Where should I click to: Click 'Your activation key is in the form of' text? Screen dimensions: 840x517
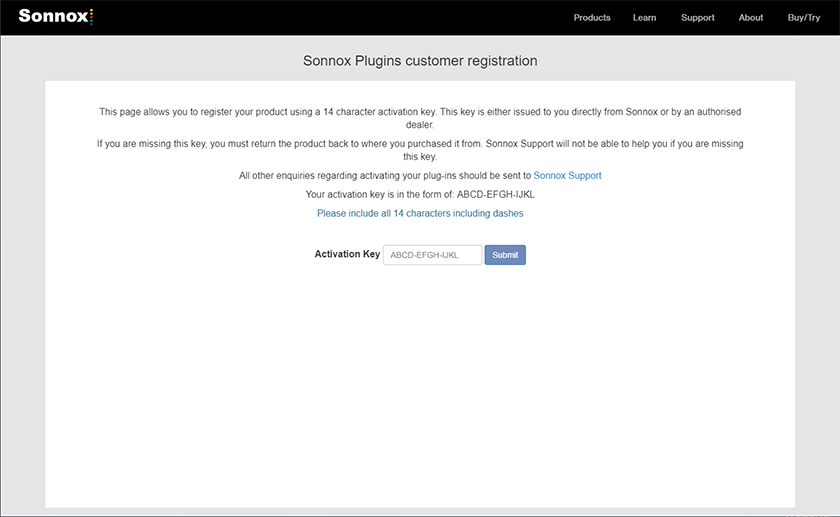point(420,194)
